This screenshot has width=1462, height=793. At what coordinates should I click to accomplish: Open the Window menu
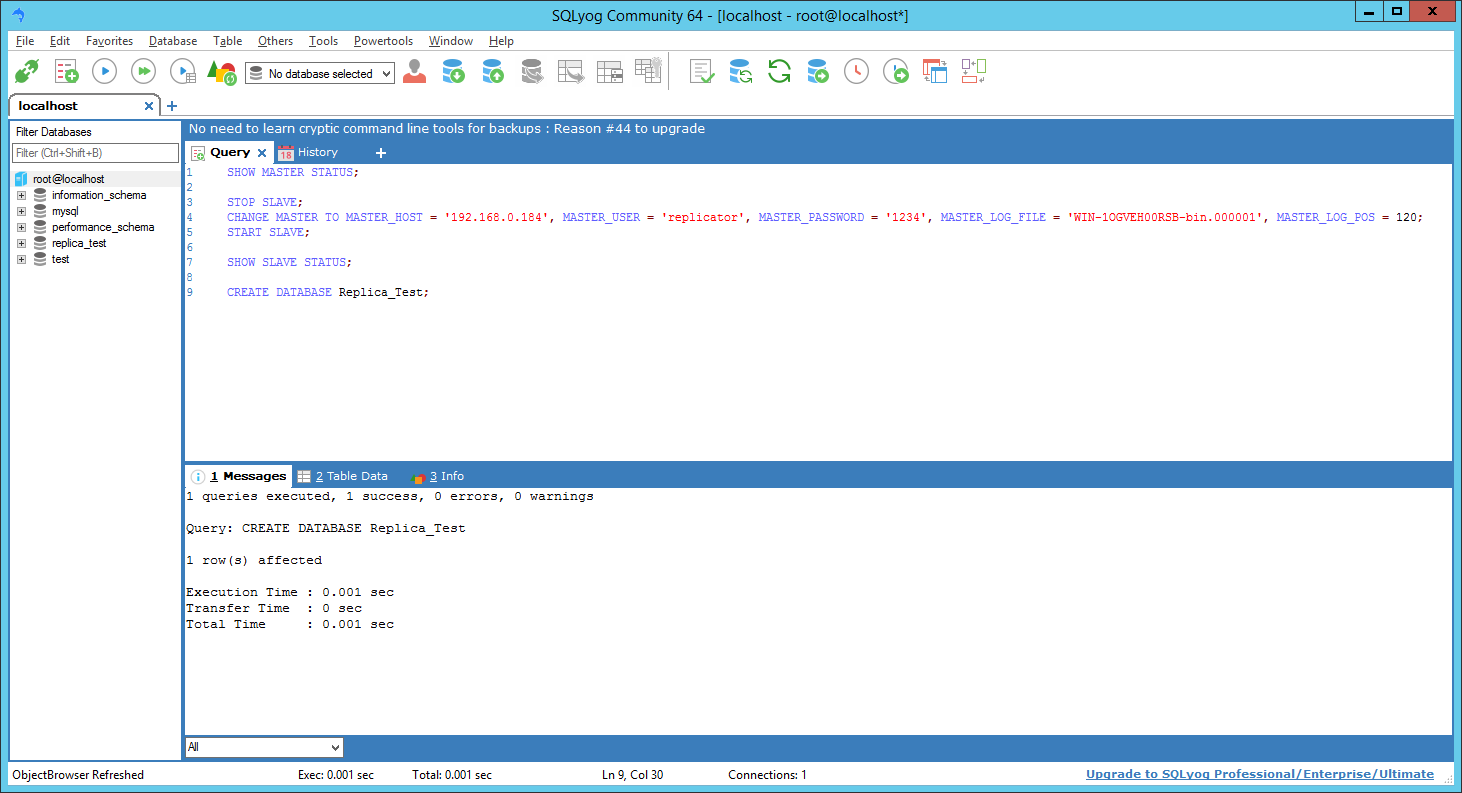point(451,41)
